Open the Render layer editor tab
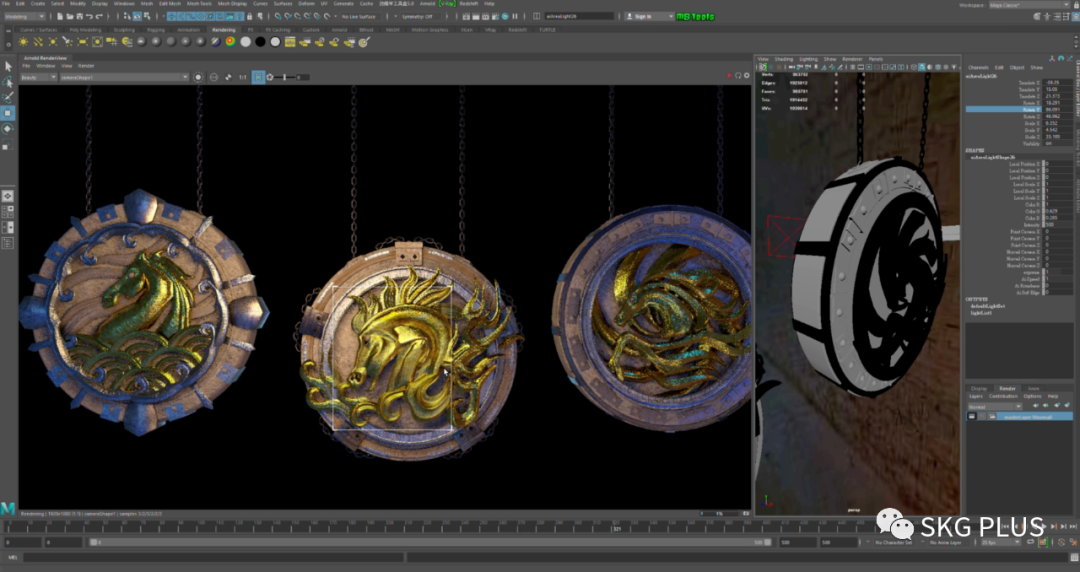The height and width of the screenshot is (572, 1080). pos(1007,388)
